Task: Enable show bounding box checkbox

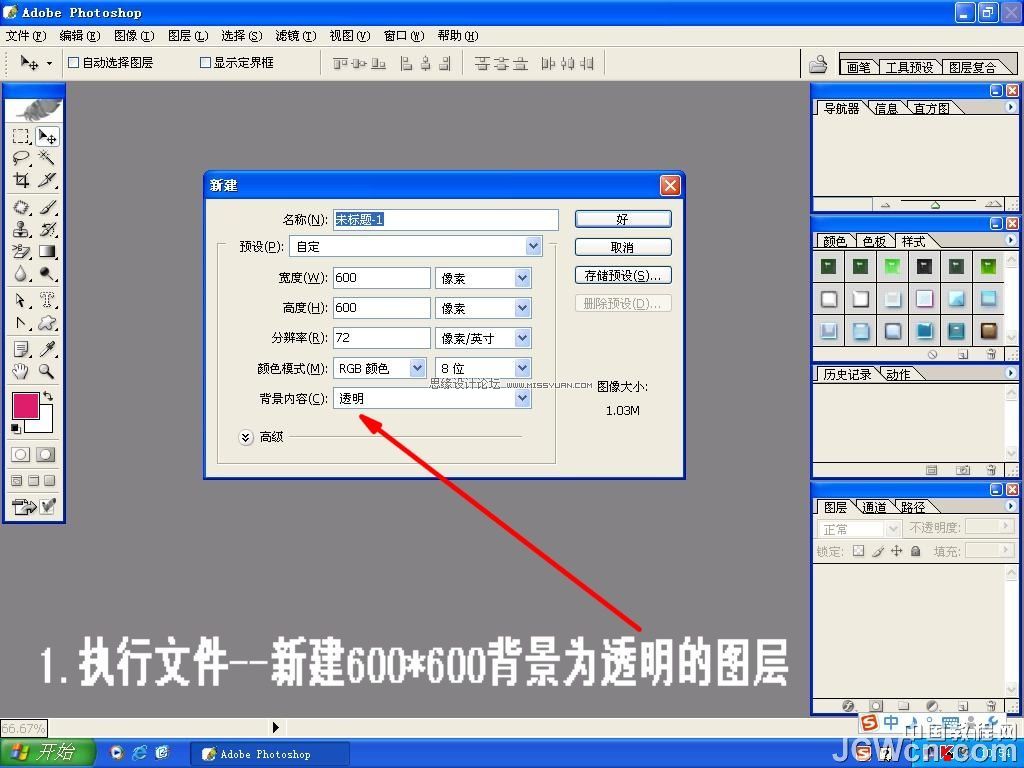Action: 205,63
